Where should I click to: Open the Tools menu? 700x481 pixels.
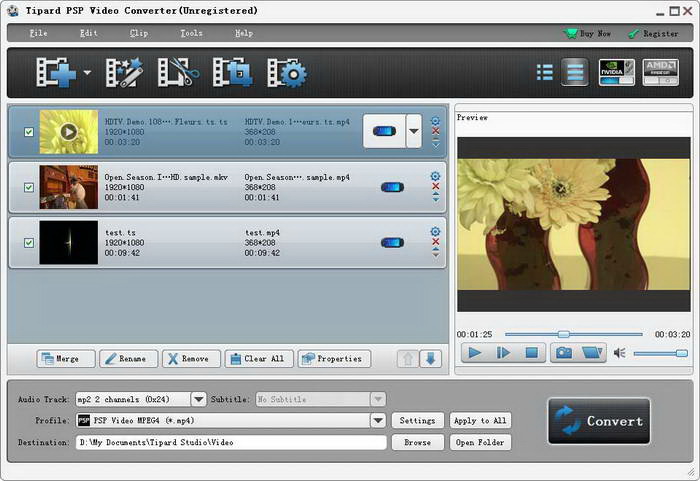[x=192, y=33]
